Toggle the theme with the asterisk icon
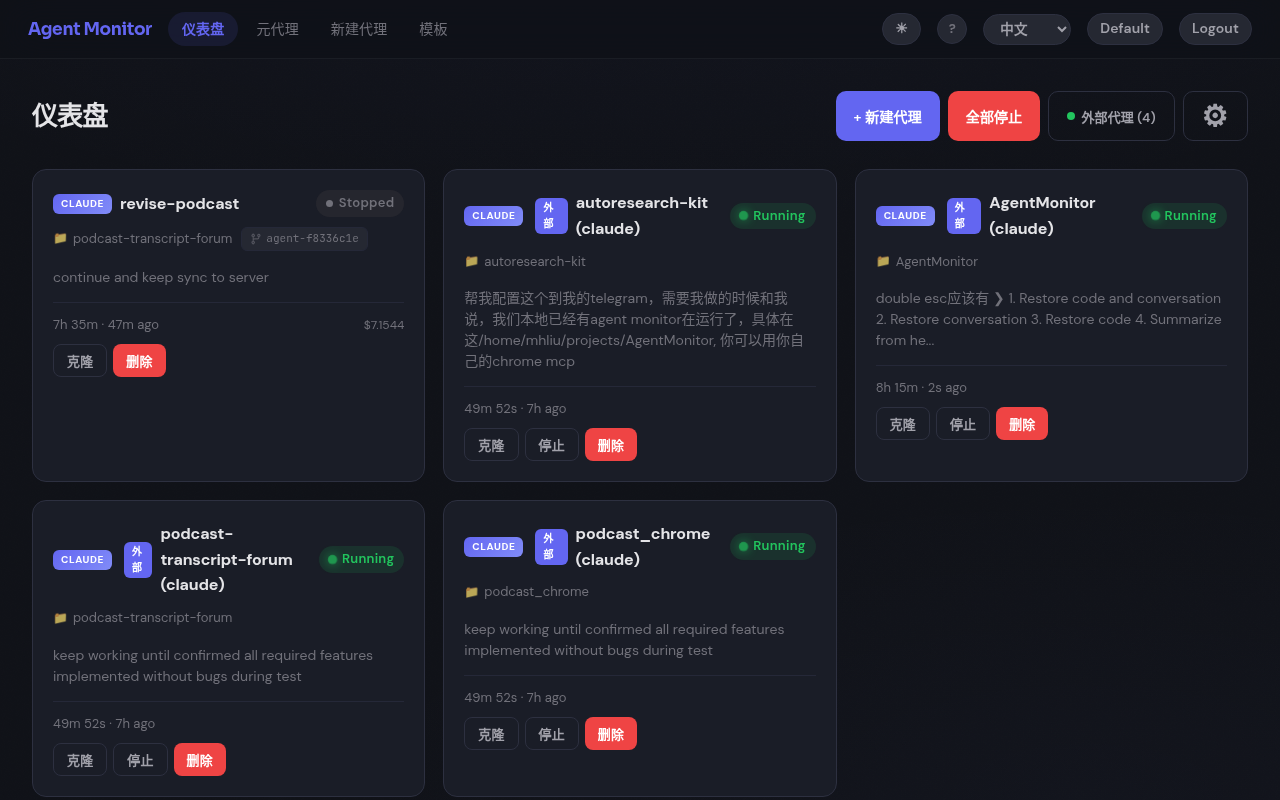The width and height of the screenshot is (1280, 800). tap(901, 29)
